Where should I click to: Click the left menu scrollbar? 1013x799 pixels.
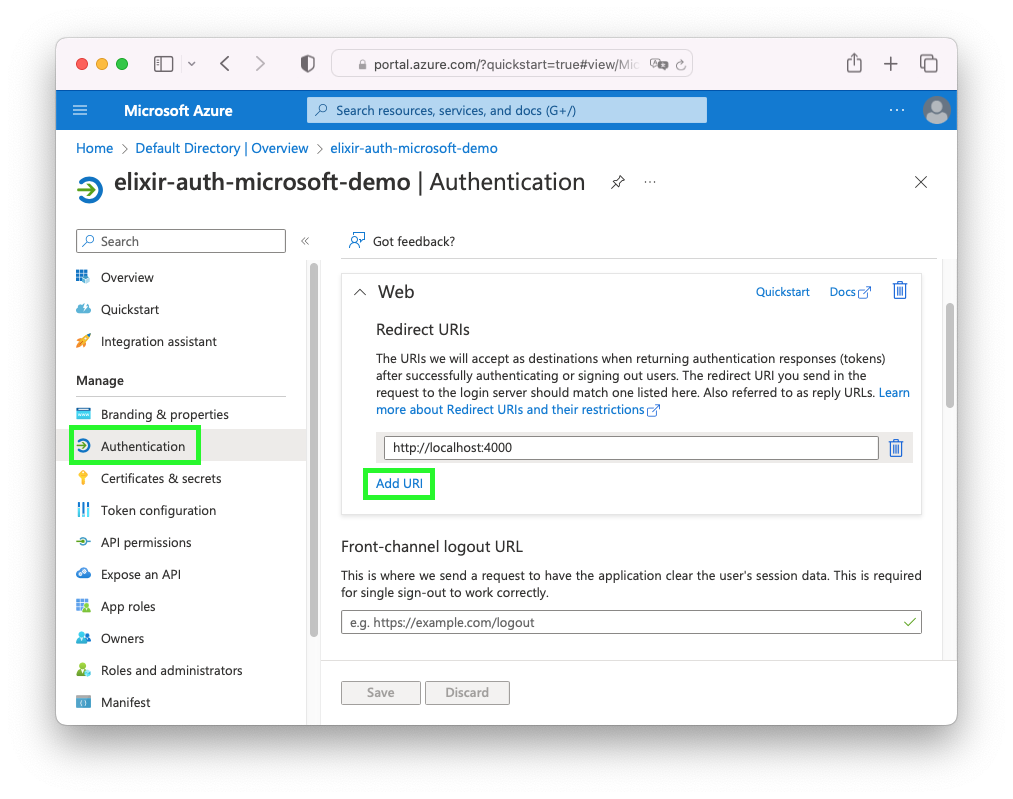(x=314, y=449)
